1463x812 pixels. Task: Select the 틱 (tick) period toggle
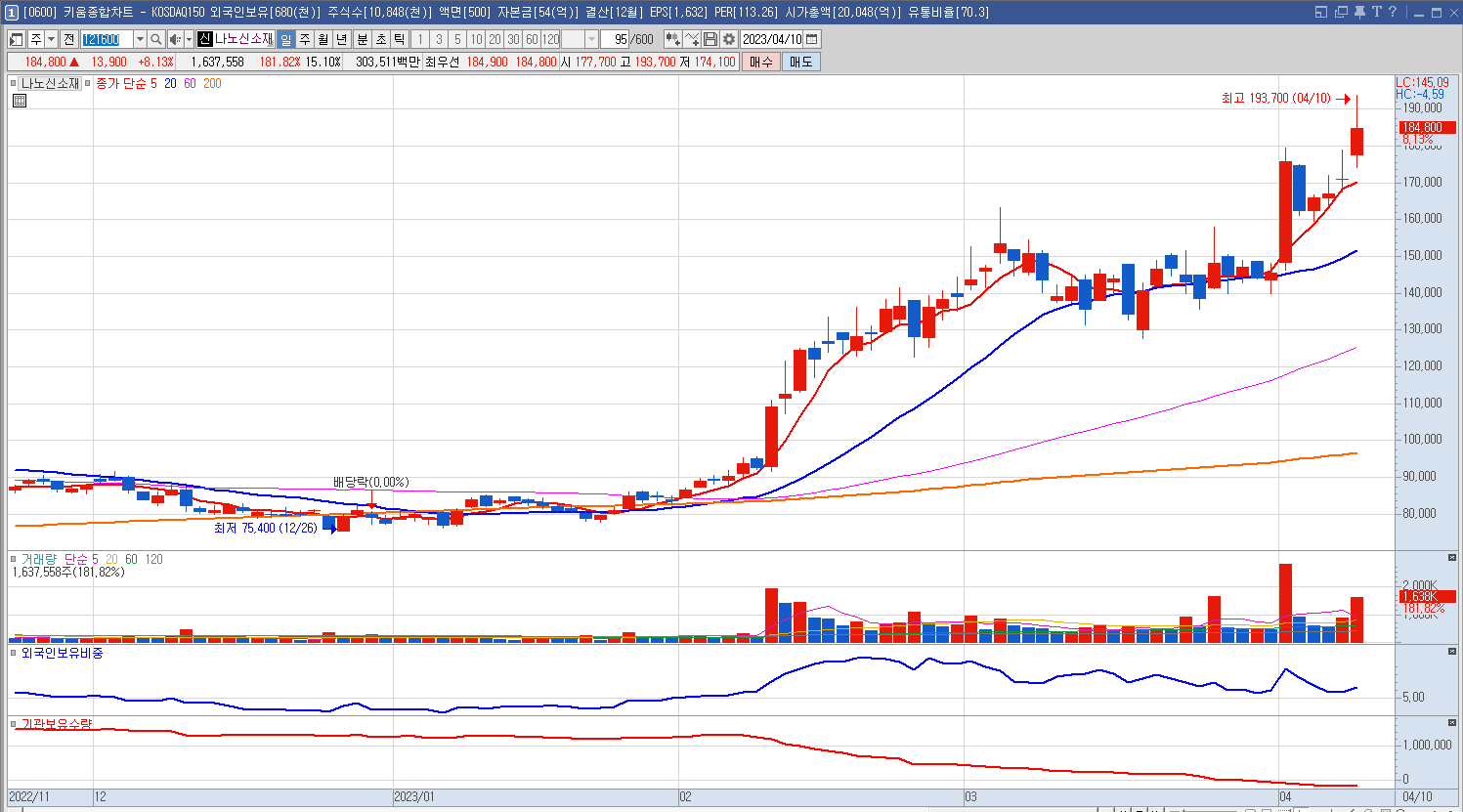click(400, 39)
